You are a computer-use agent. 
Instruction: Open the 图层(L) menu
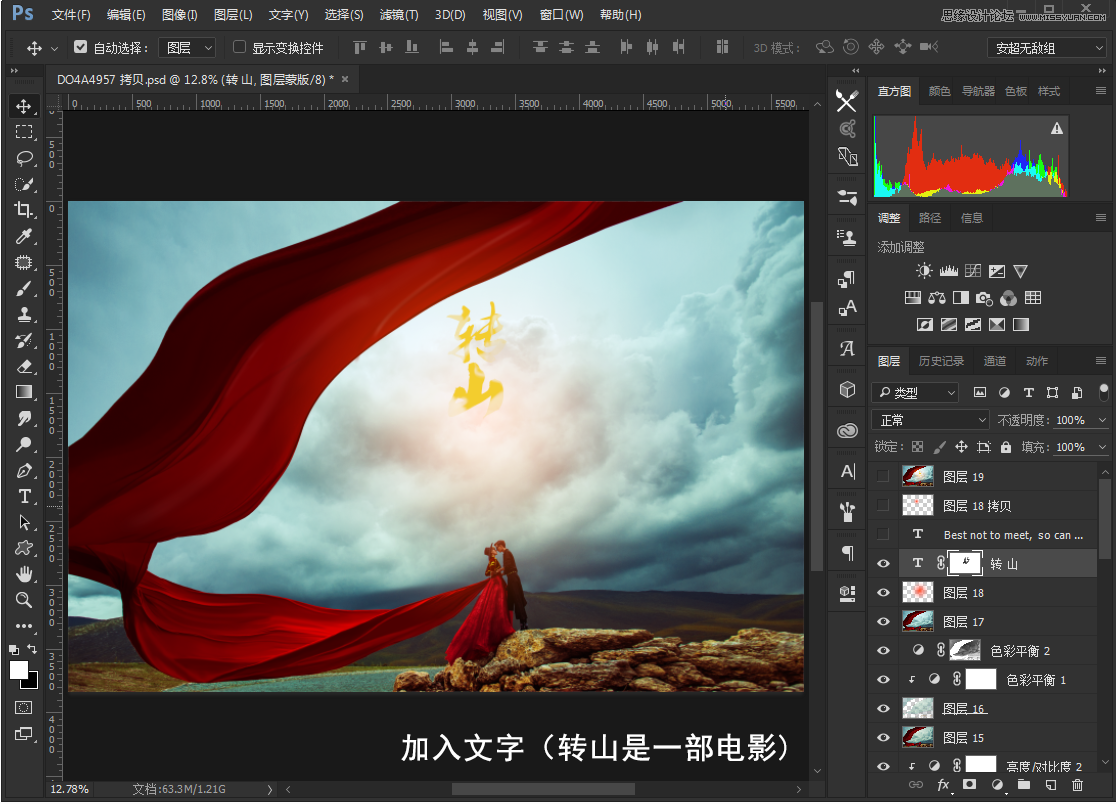tap(233, 14)
